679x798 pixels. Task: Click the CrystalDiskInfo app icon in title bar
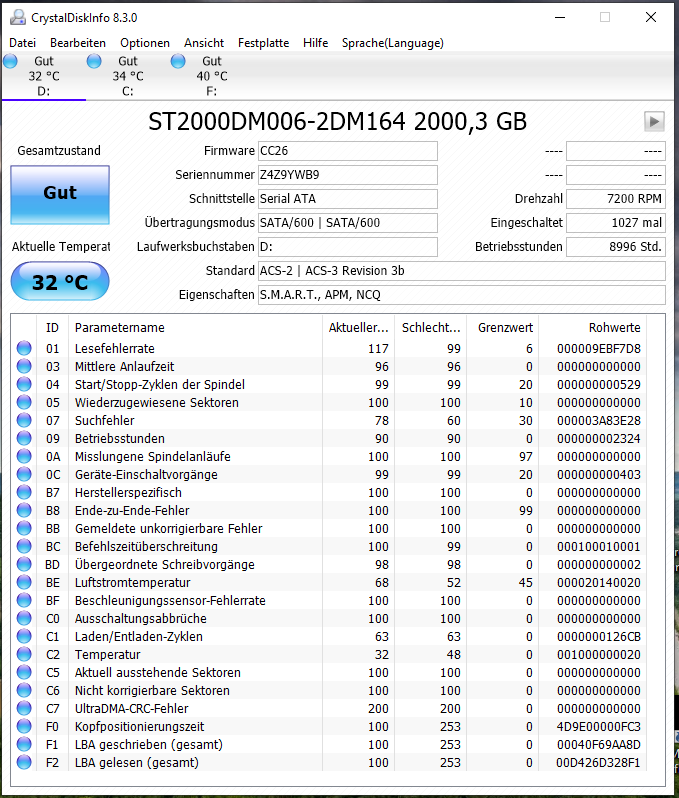(18, 17)
